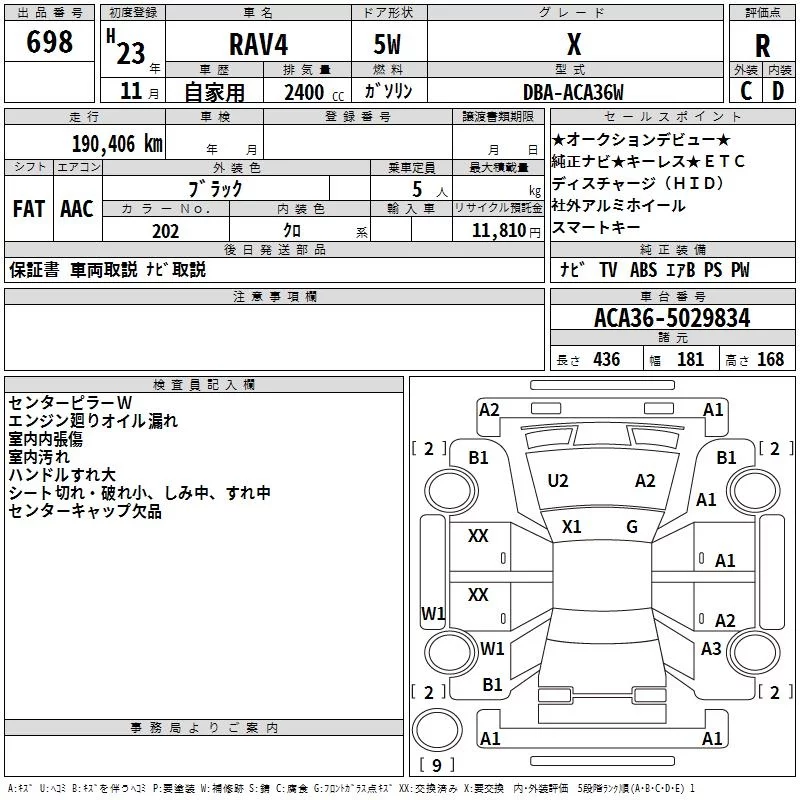Image resolution: width=800 pixels, height=800 pixels.
Task: Select エアB equipment entry
Action: click(x=681, y=270)
